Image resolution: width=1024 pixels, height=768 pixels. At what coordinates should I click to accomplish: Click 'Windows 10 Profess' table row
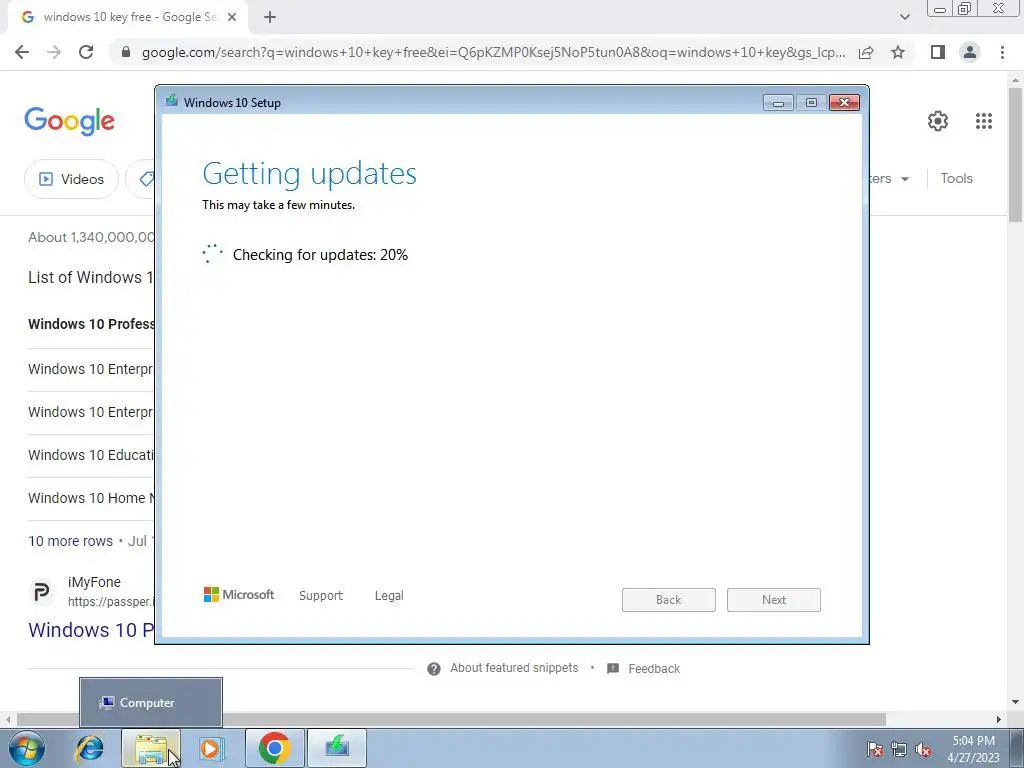[91, 324]
